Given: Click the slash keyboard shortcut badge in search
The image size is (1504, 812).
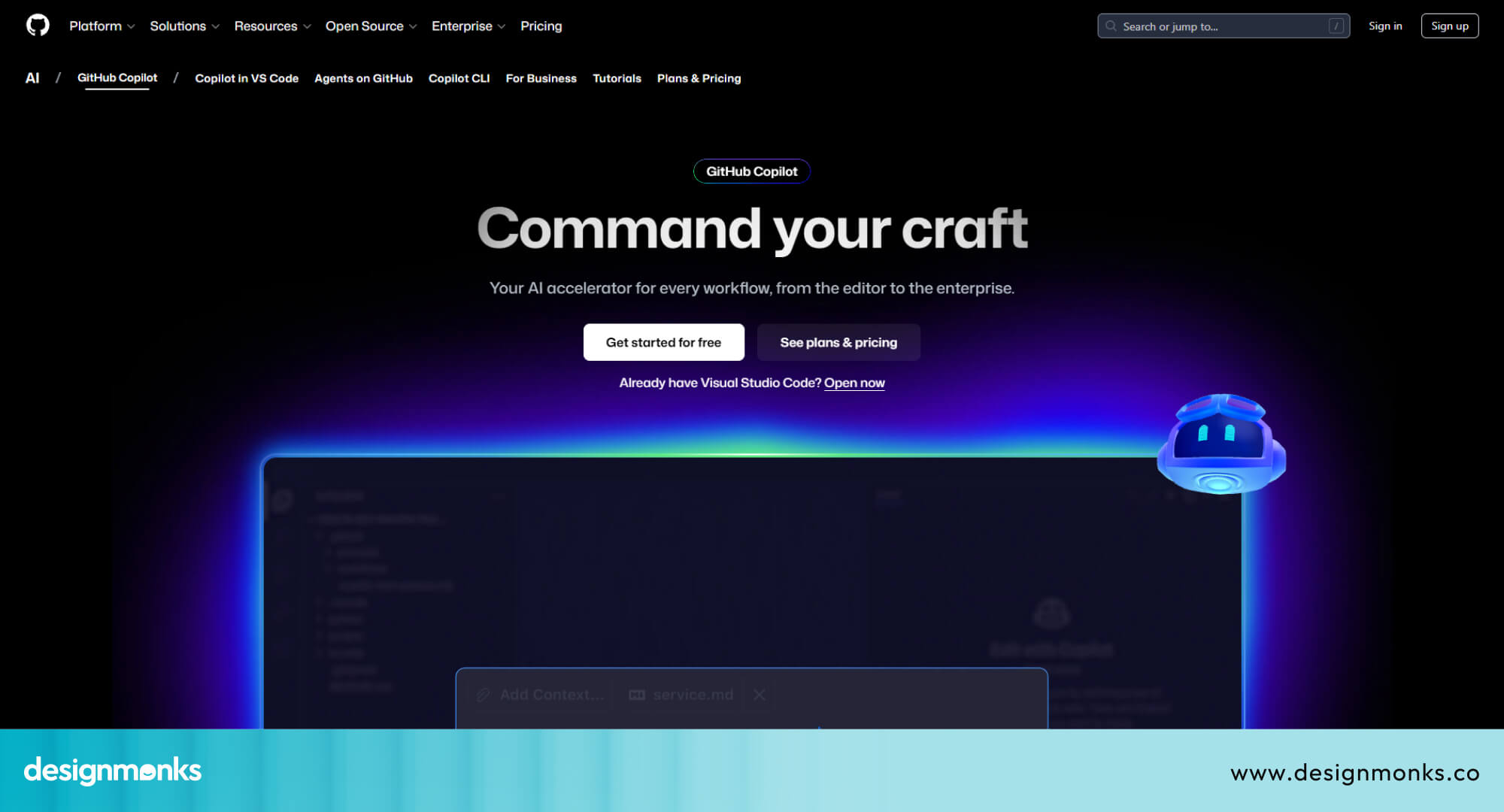Looking at the screenshot, I should (x=1334, y=25).
